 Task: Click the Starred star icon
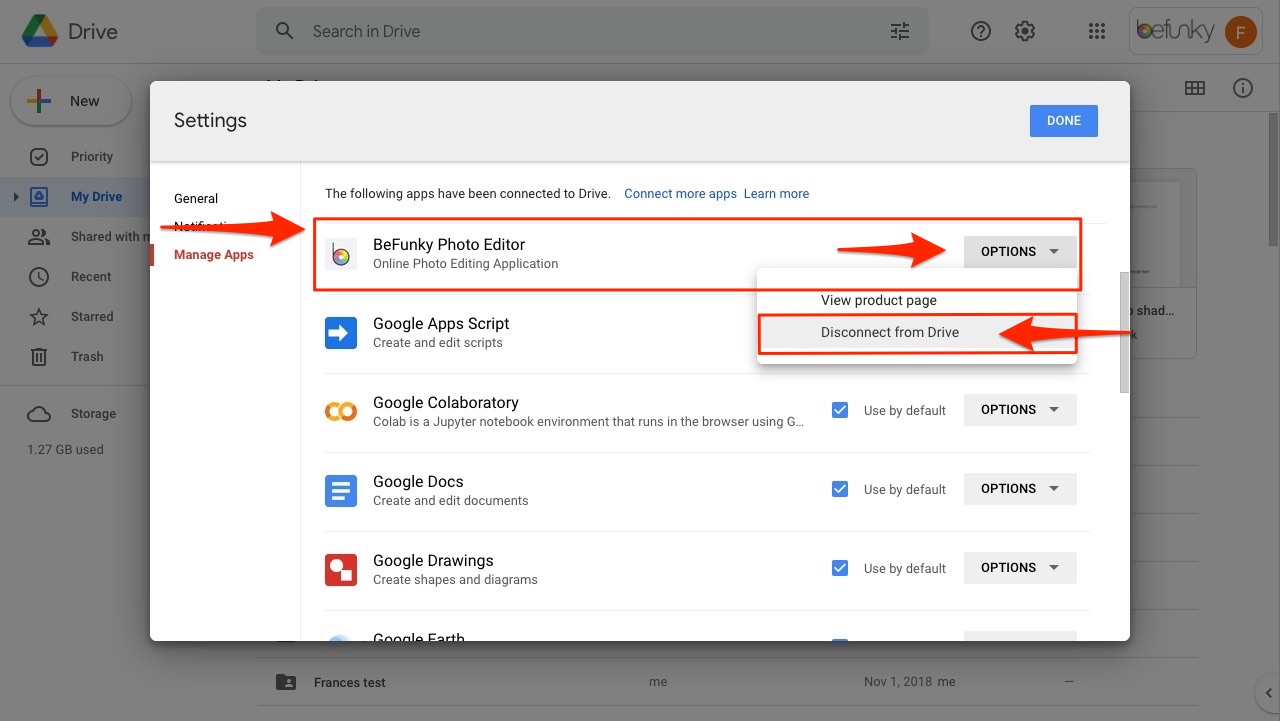(39, 317)
